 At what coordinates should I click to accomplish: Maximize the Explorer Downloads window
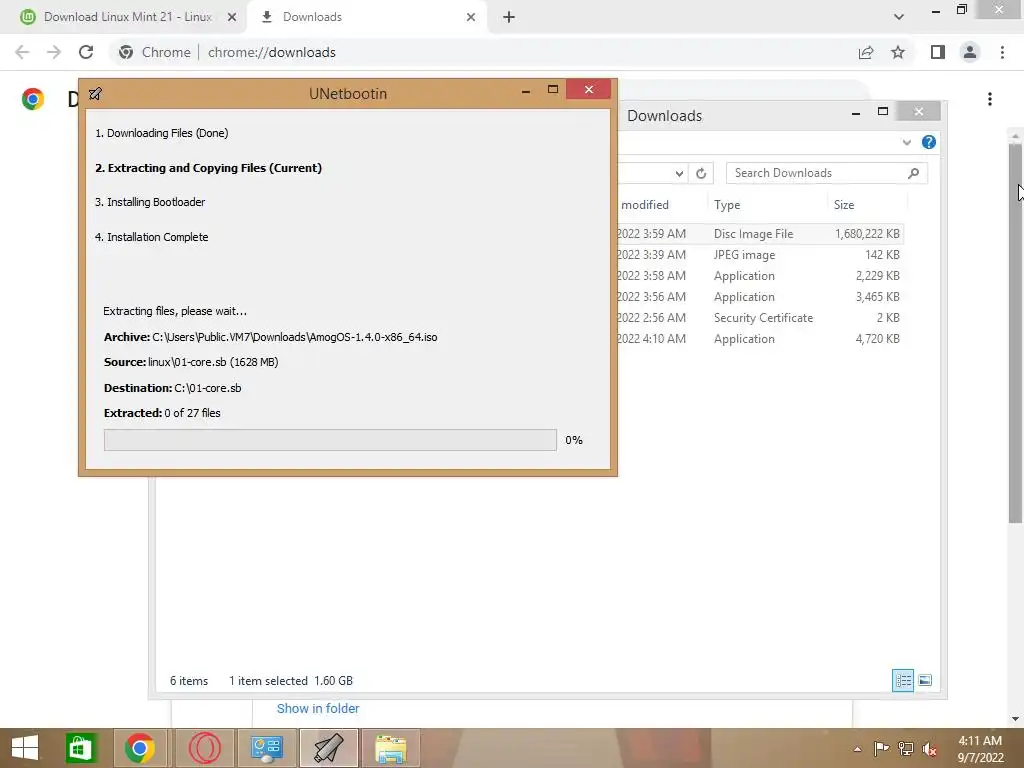(883, 112)
